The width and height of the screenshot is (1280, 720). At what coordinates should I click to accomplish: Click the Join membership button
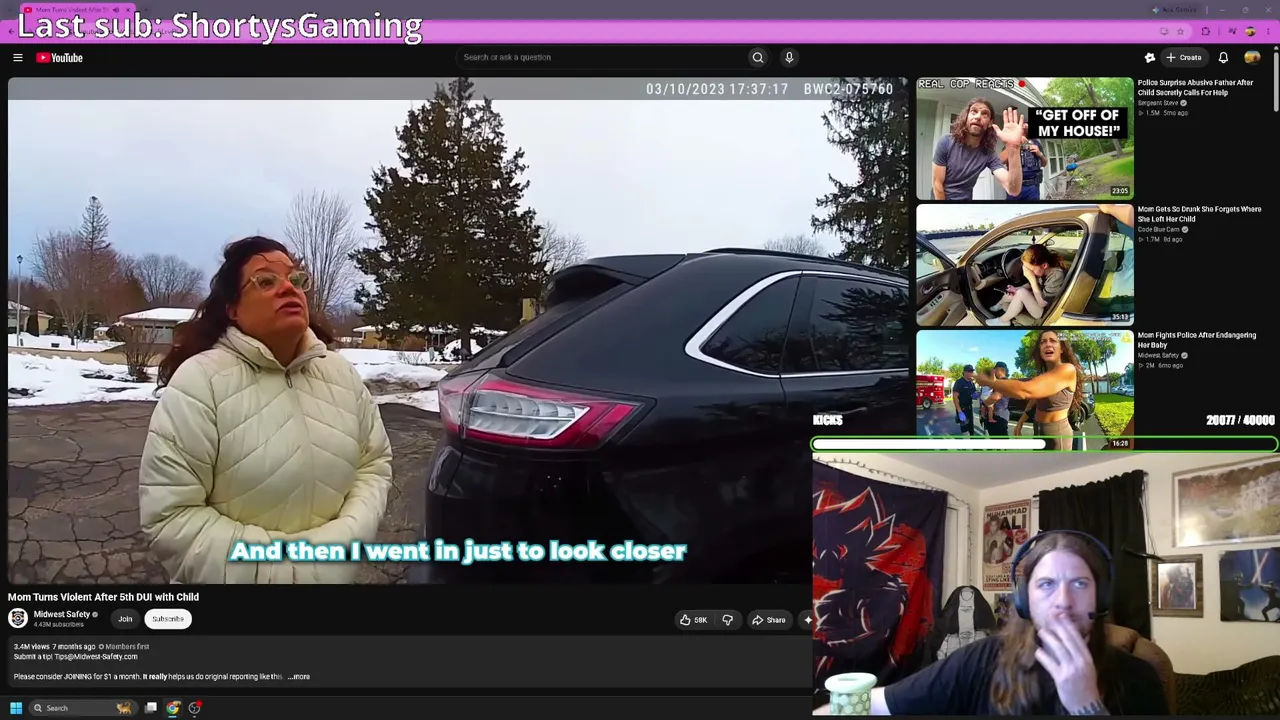coord(125,619)
